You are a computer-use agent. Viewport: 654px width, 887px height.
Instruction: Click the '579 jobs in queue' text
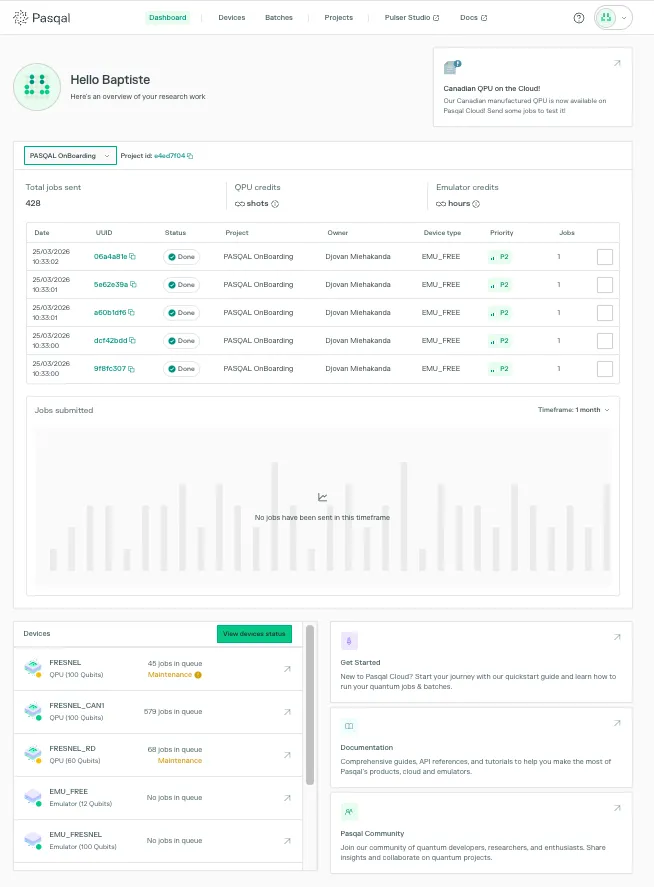tap(173, 712)
